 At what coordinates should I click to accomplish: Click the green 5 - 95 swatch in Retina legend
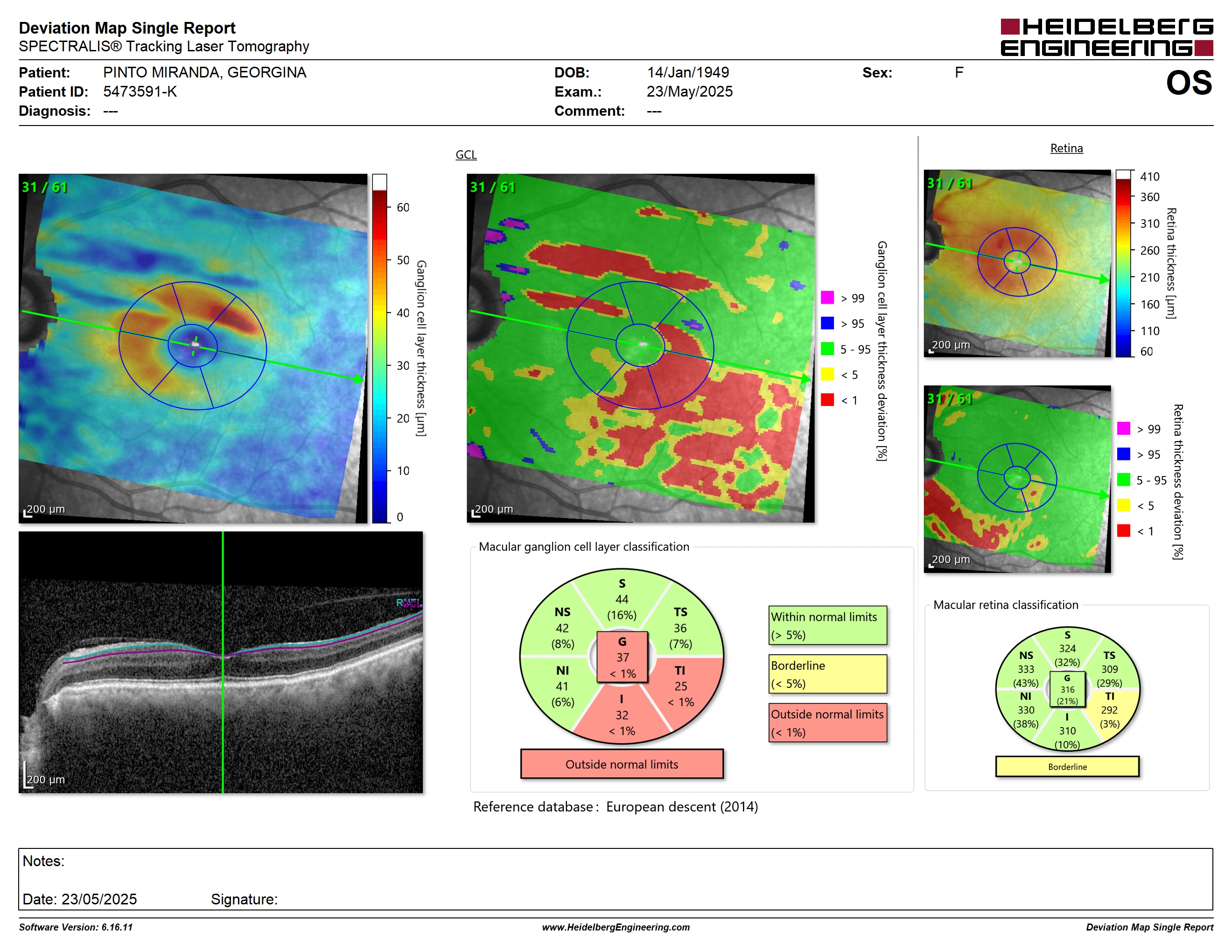coord(1123,480)
